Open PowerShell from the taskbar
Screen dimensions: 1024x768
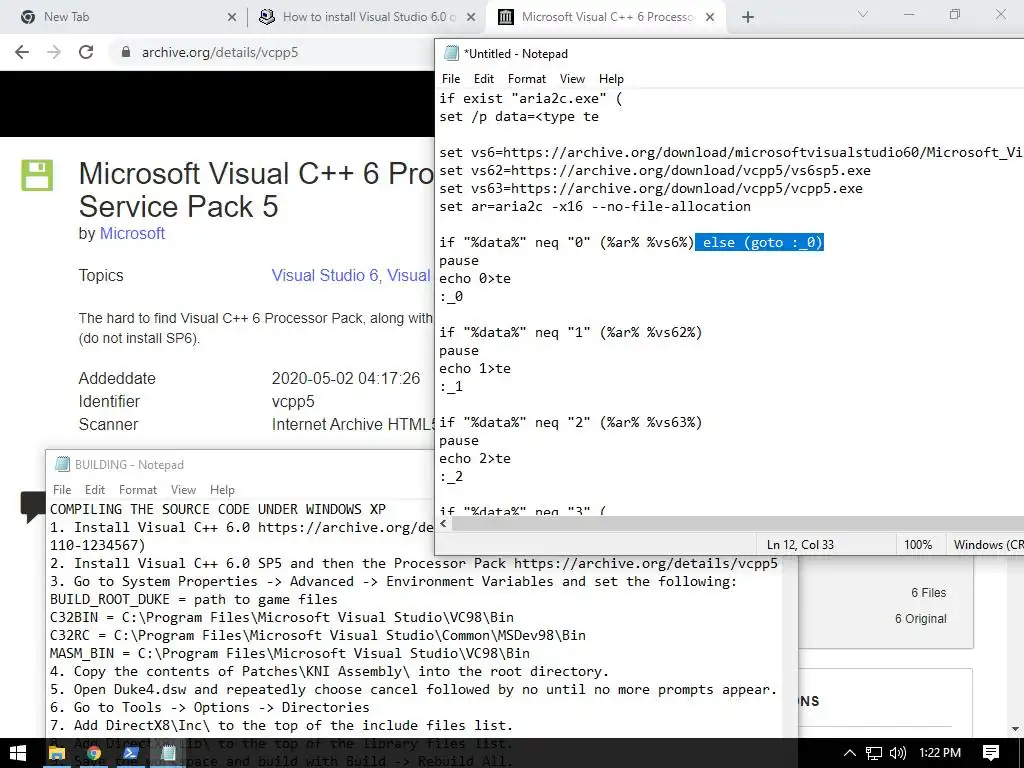pyautogui.click(x=131, y=753)
